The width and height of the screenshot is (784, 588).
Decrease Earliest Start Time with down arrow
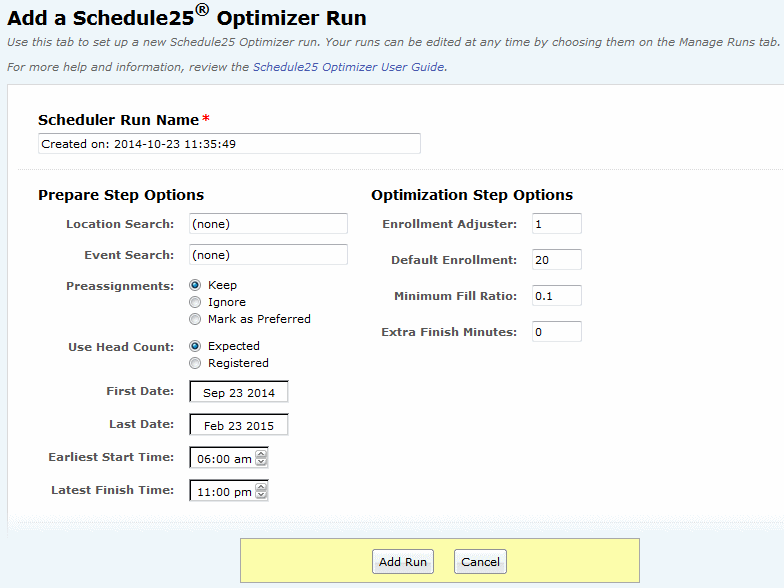[x=261, y=462]
